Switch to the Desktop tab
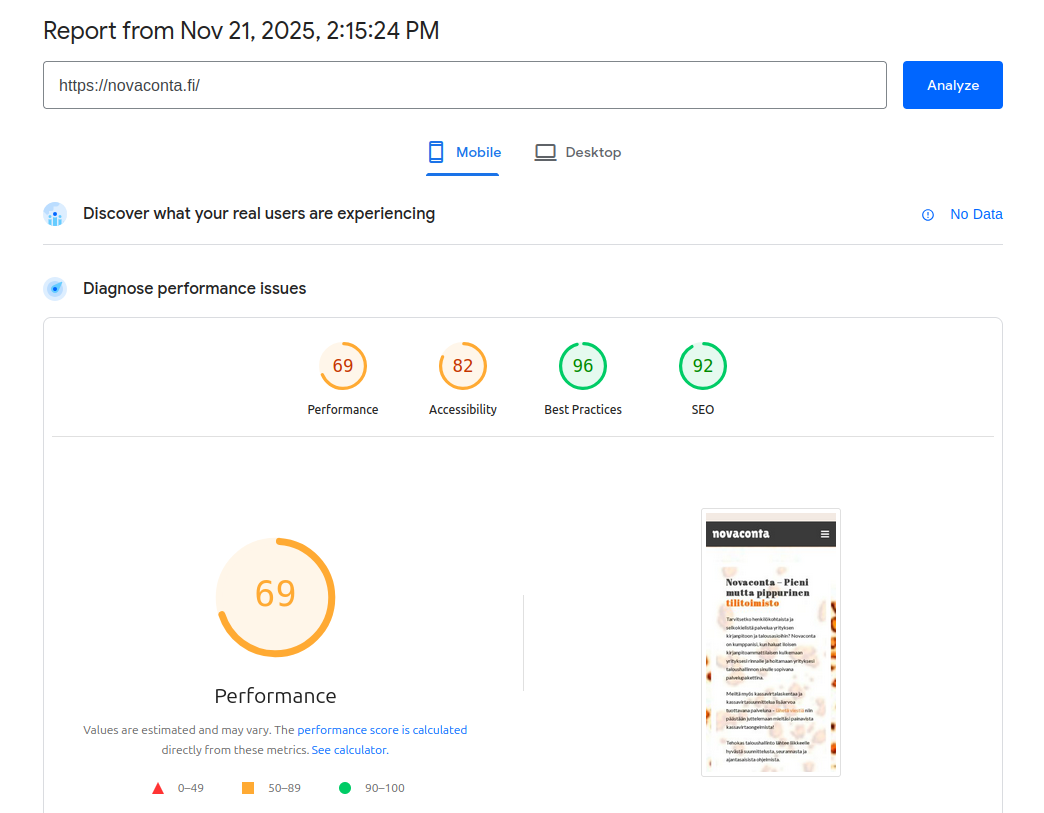Screen dimensions: 1044x813 coord(578,153)
